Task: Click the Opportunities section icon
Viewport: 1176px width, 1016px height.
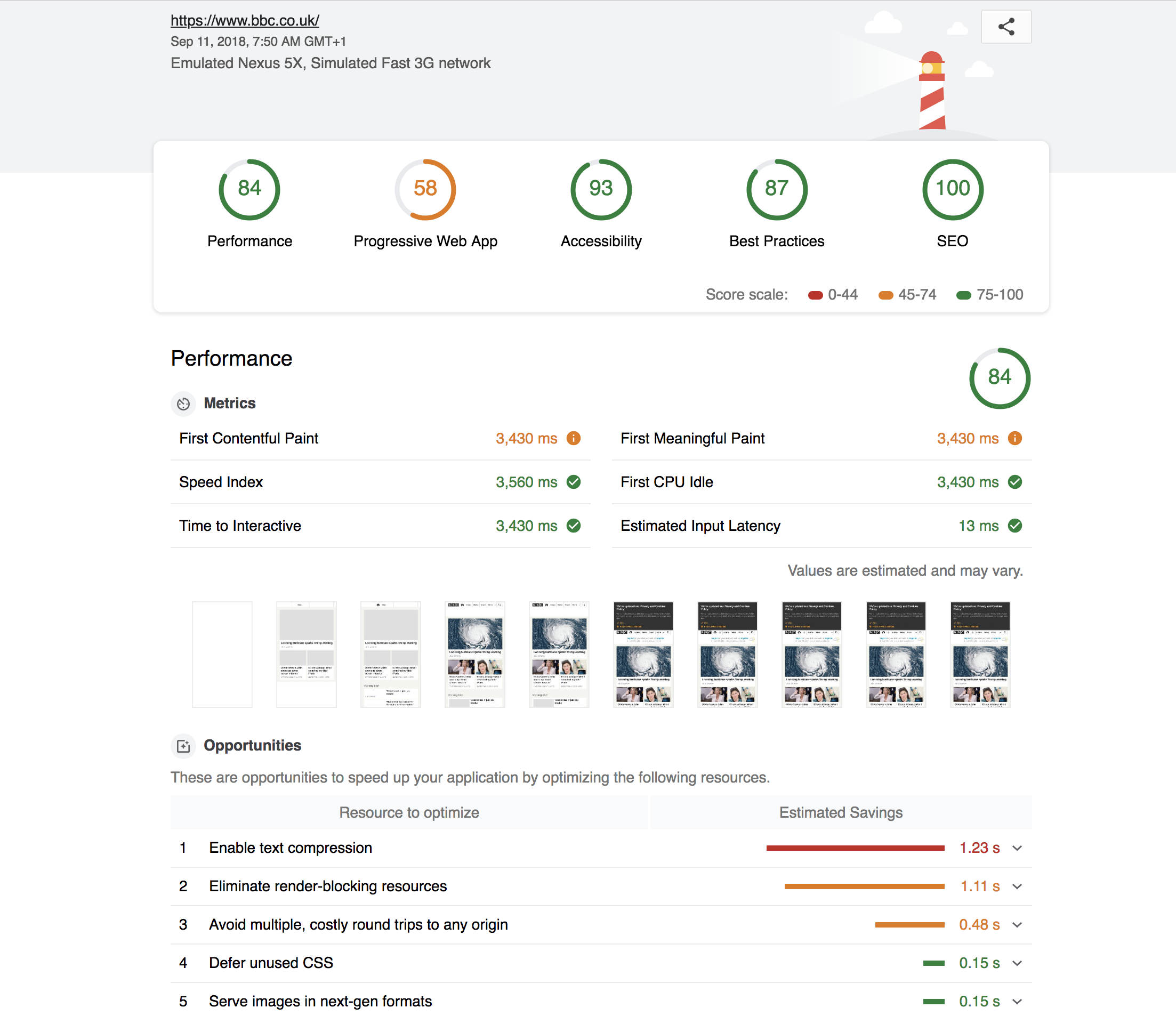Action: pyautogui.click(x=183, y=746)
